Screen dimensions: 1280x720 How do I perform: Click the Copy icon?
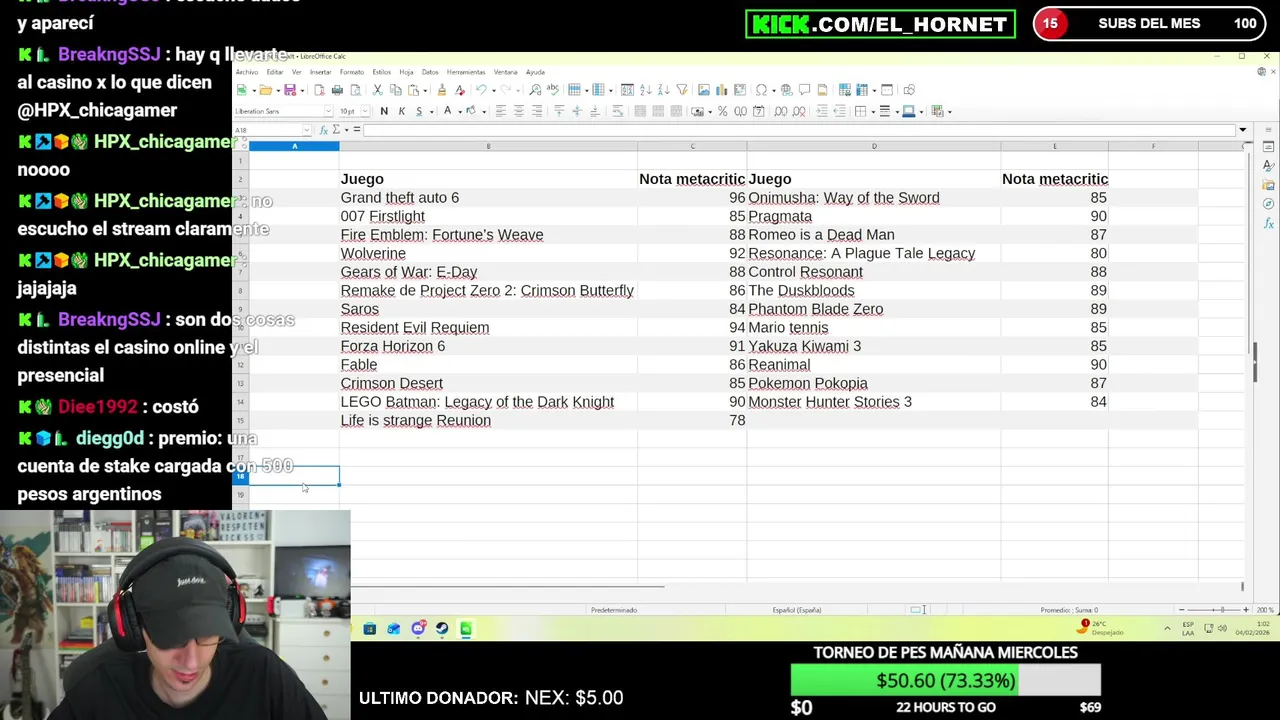point(395,90)
